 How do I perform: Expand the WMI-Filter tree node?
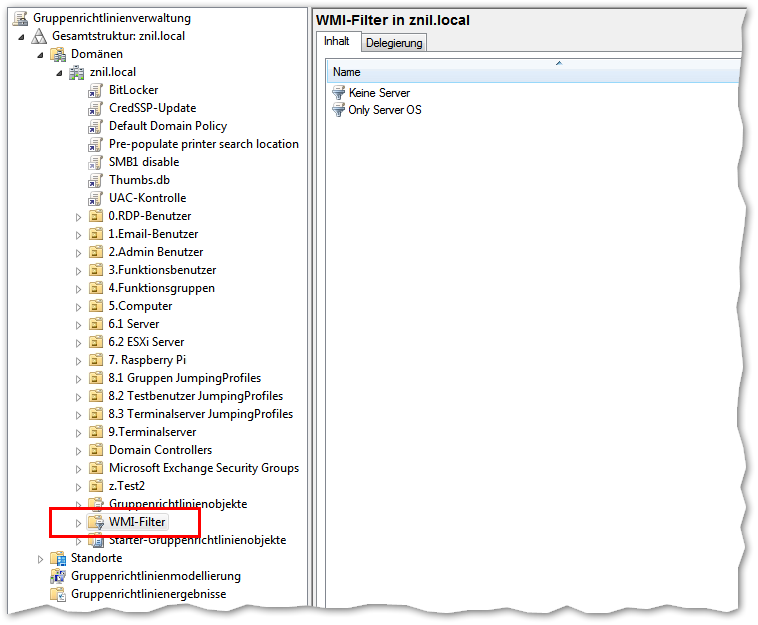tap(78, 522)
